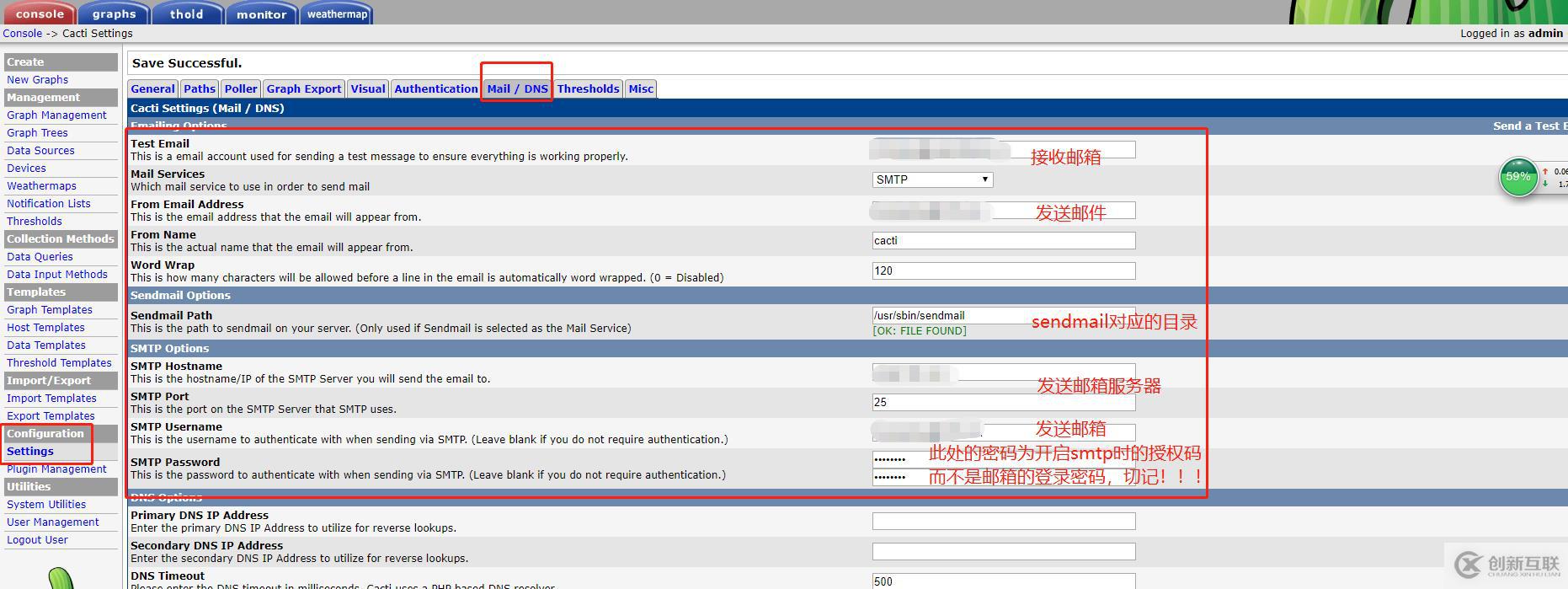Open the weathermap top tab
Viewport: 1568px width, 589px height.
(x=337, y=13)
